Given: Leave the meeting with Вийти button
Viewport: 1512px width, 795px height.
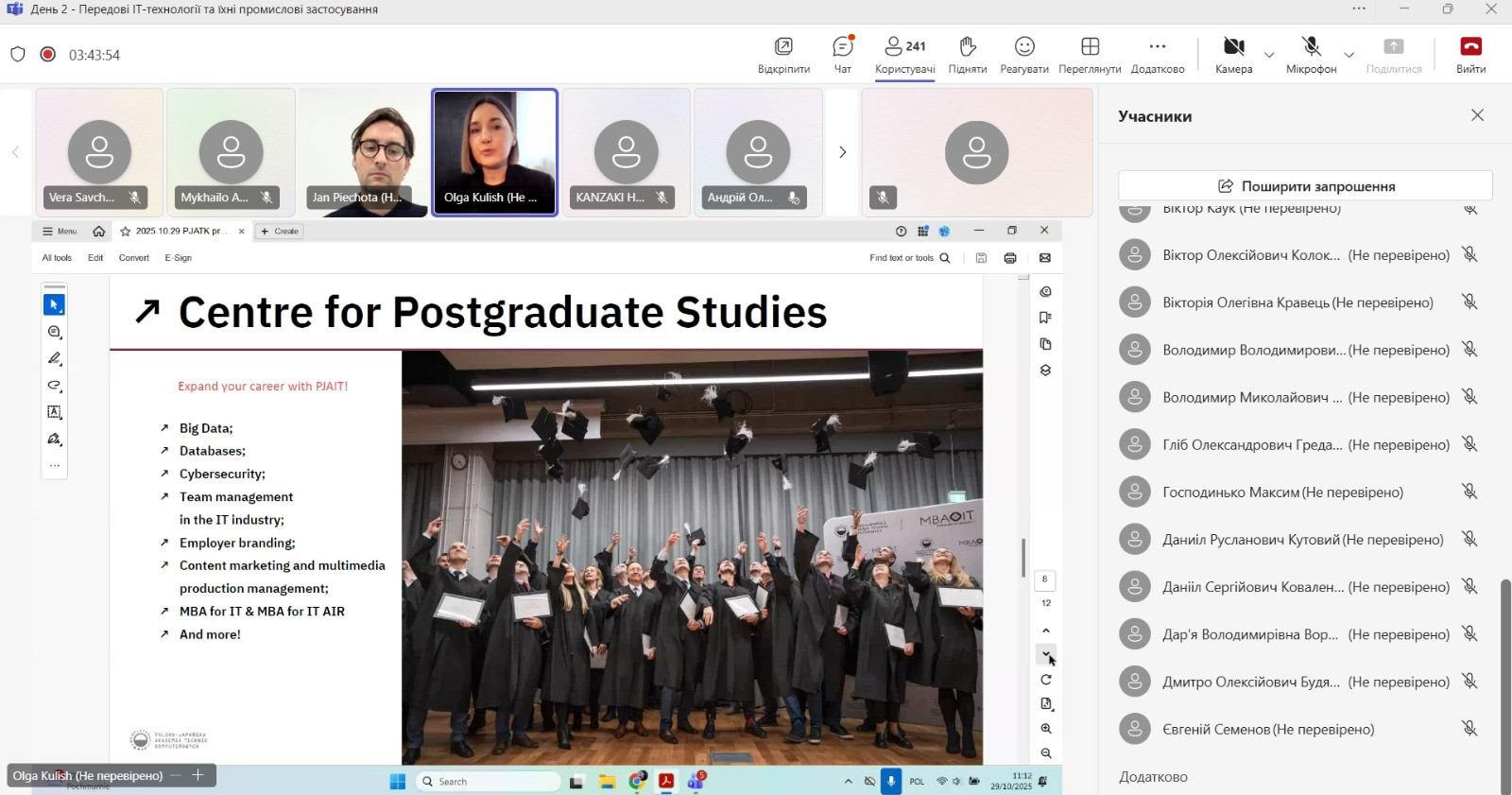Looking at the screenshot, I should pos(1470,54).
